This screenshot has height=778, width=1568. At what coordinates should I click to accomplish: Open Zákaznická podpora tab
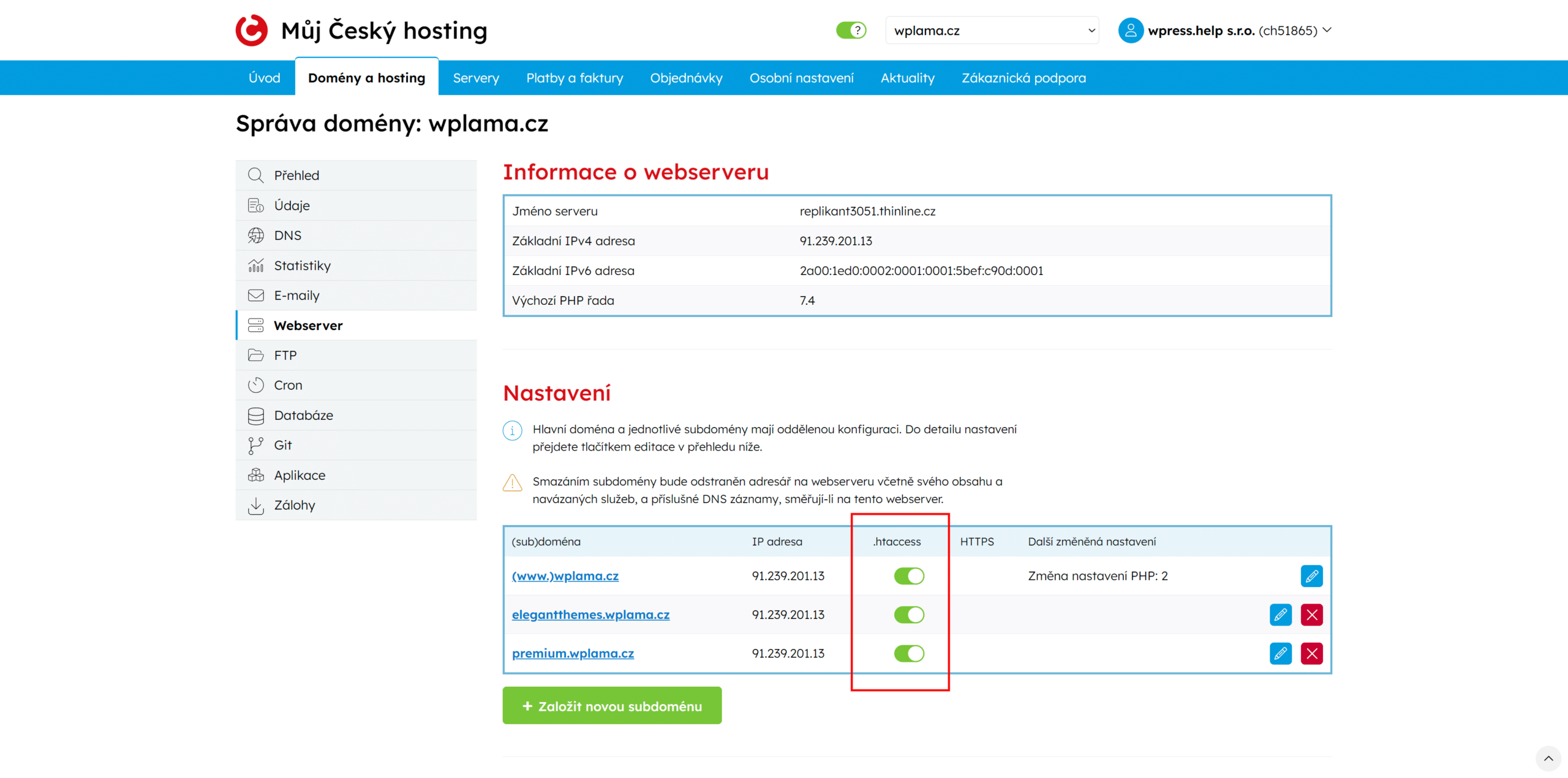pyautogui.click(x=1023, y=78)
